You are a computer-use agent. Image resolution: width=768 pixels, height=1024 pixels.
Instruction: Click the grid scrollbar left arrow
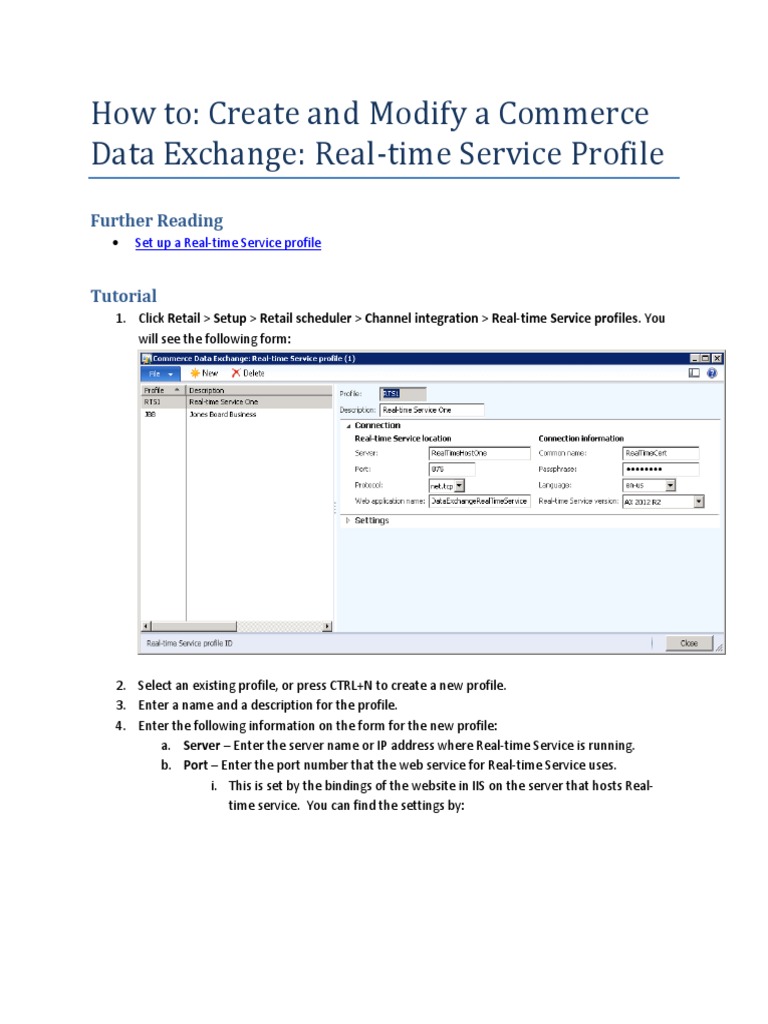pos(146,626)
